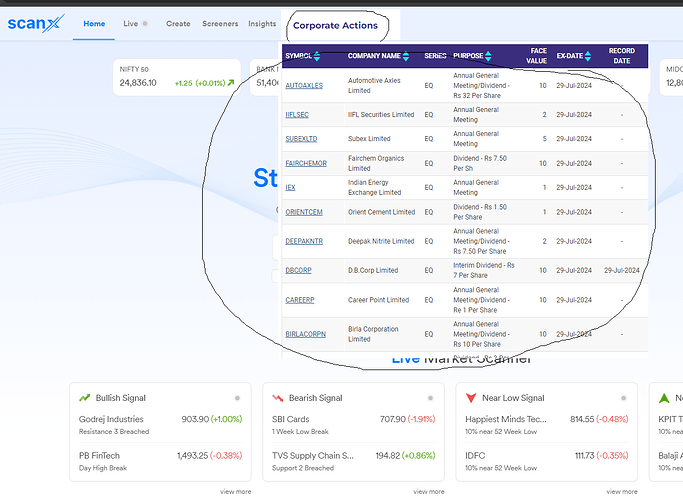Click the Near Low Signal red triangle icon

click(471, 398)
